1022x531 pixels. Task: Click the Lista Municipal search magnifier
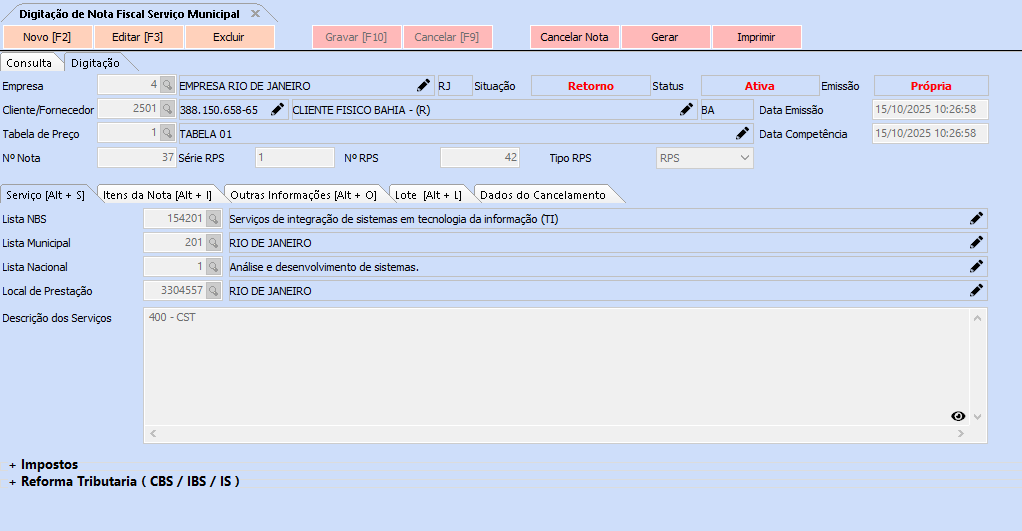(213, 243)
